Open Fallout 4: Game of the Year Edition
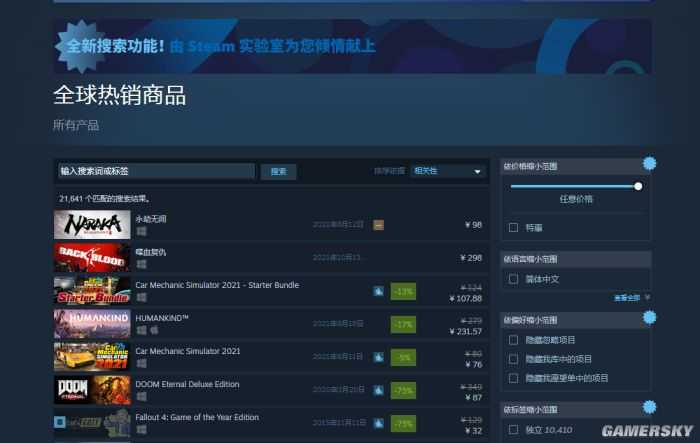This screenshot has height=443, width=700. pyautogui.click(x=197, y=417)
